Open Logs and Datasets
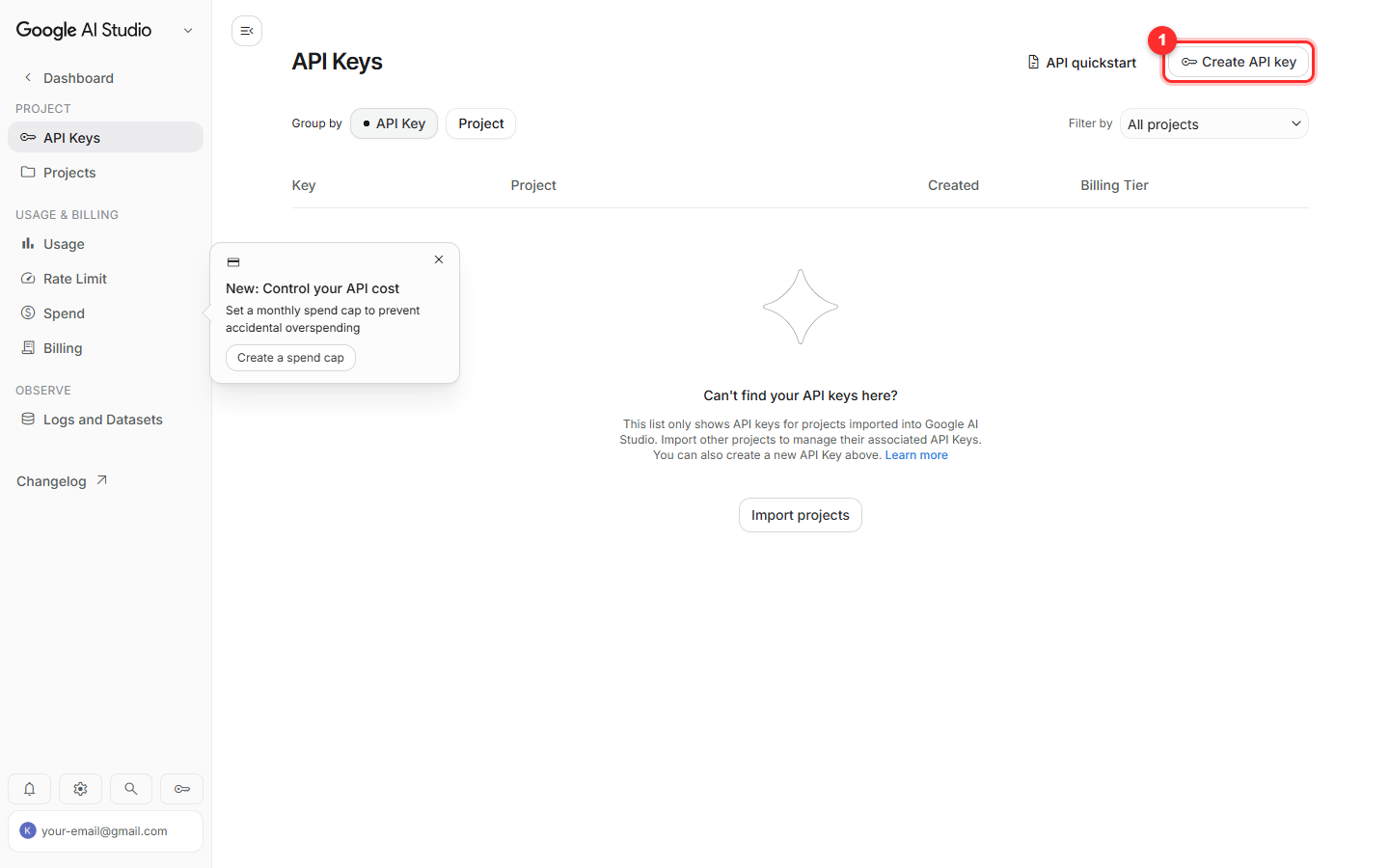This screenshot has height=868, width=1389. click(106, 420)
